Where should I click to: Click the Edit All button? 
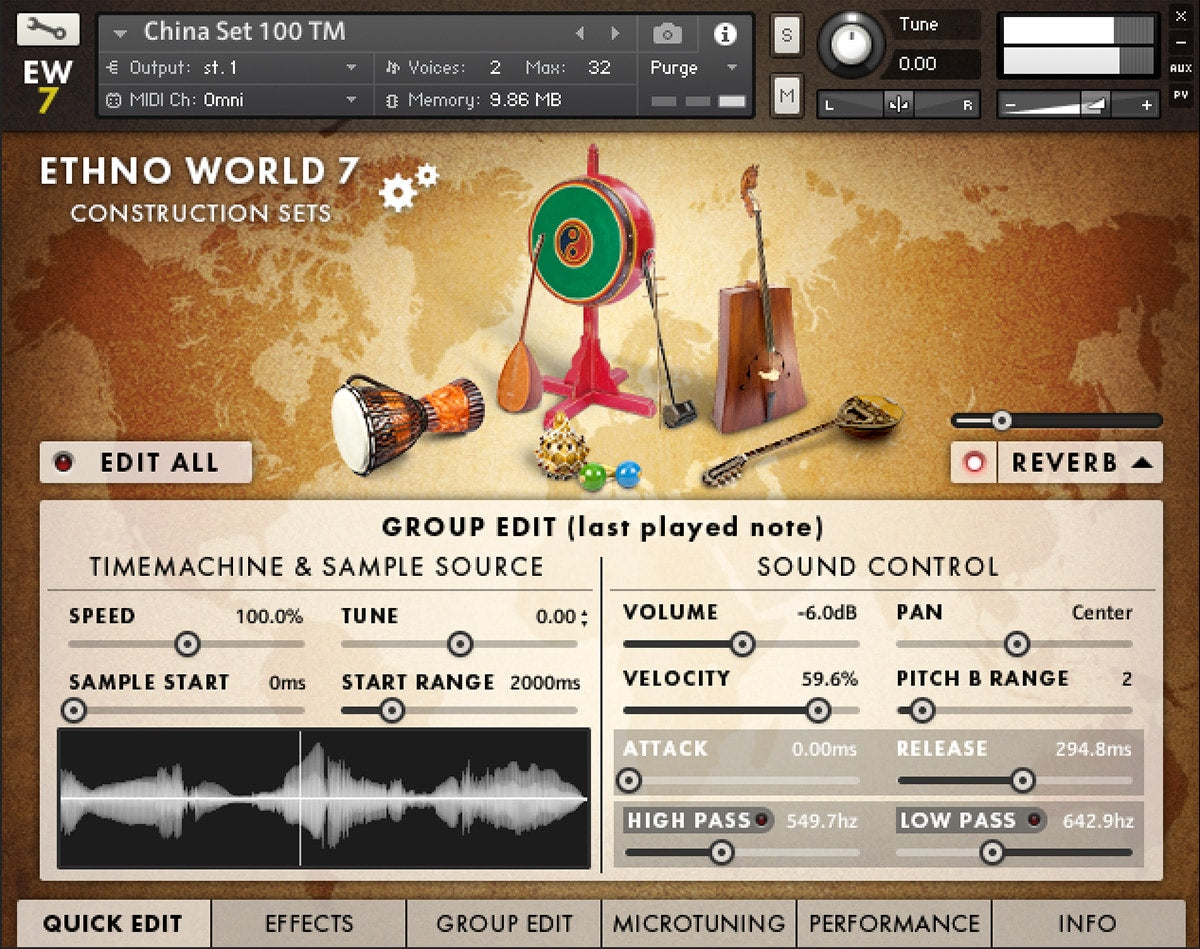(145, 463)
